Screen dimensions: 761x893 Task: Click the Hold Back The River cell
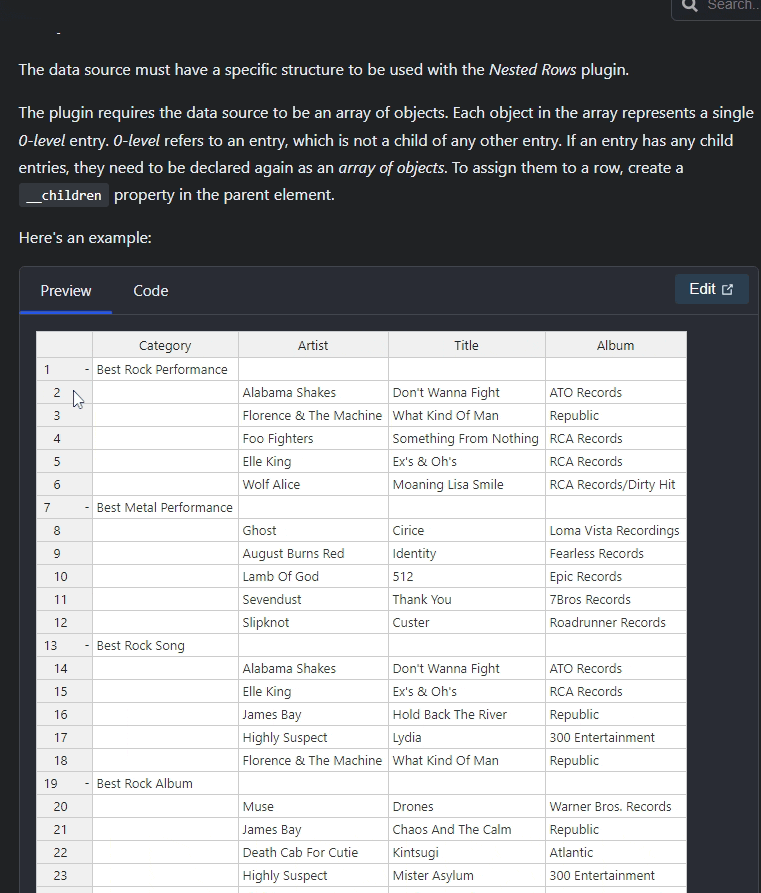(x=467, y=715)
